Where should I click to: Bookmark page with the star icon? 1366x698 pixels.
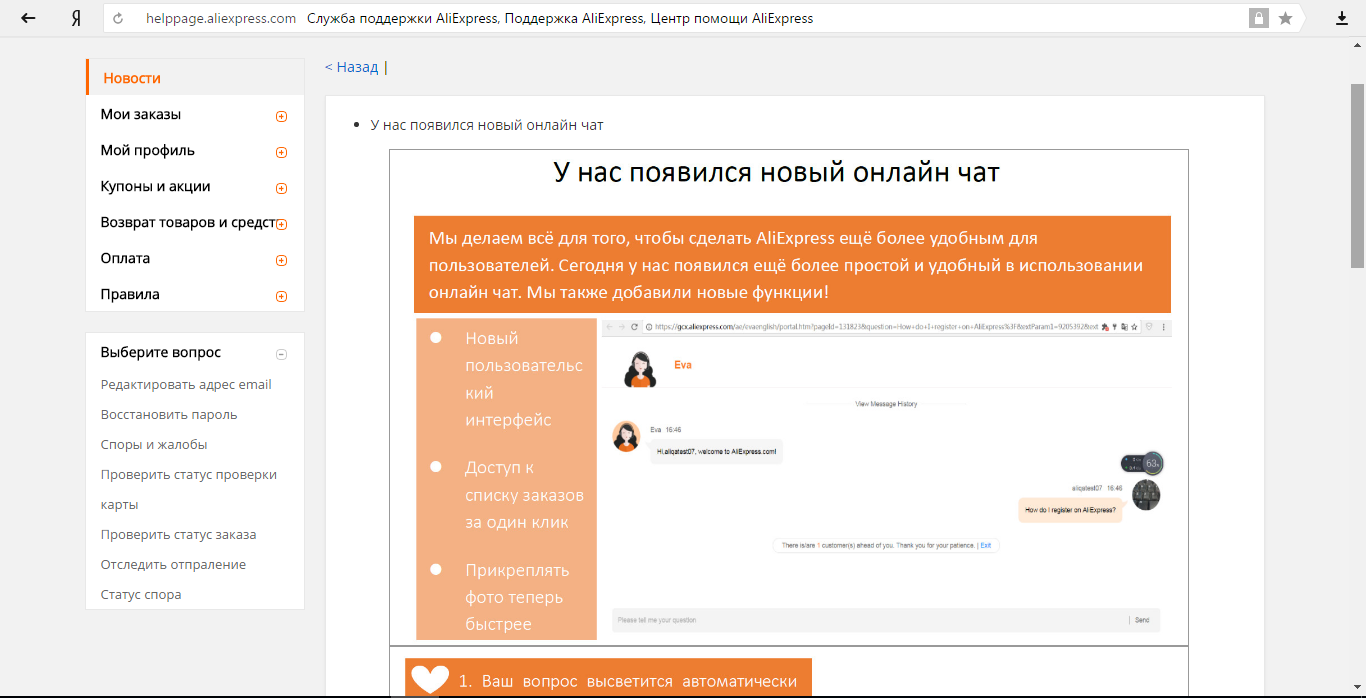click(1285, 18)
